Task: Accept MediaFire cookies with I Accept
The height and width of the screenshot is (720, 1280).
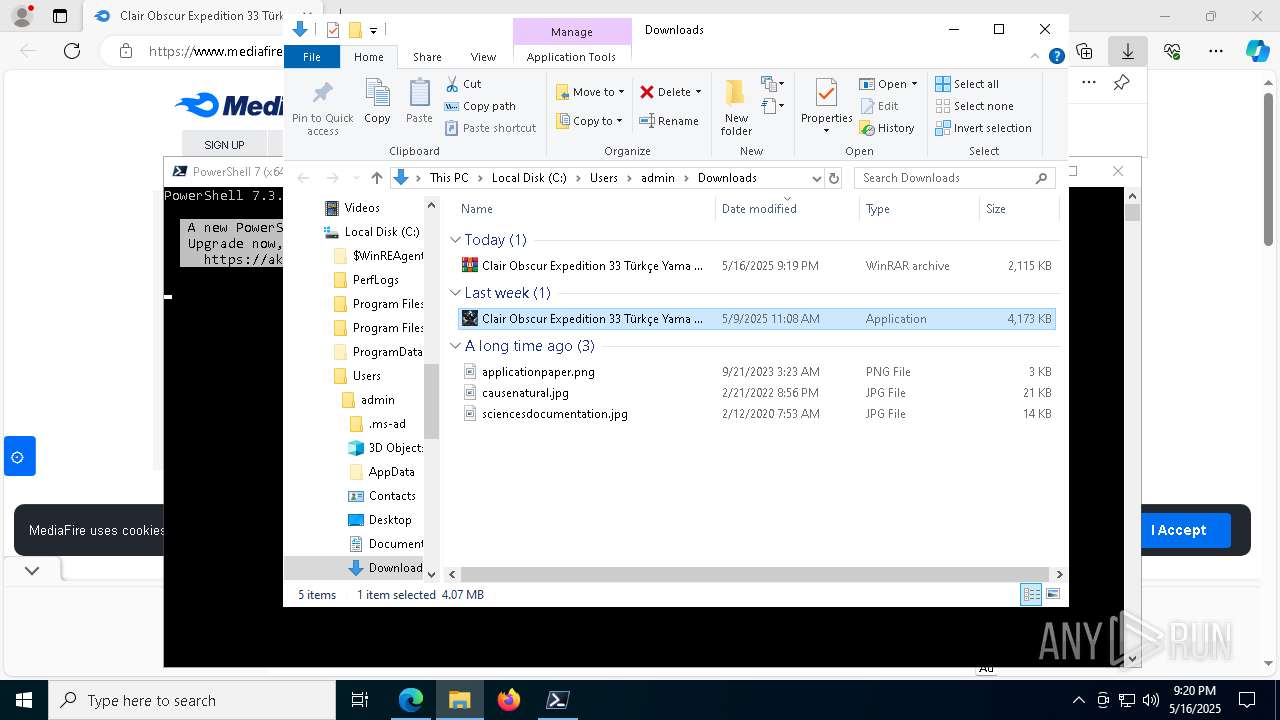Action: pyautogui.click(x=1178, y=530)
